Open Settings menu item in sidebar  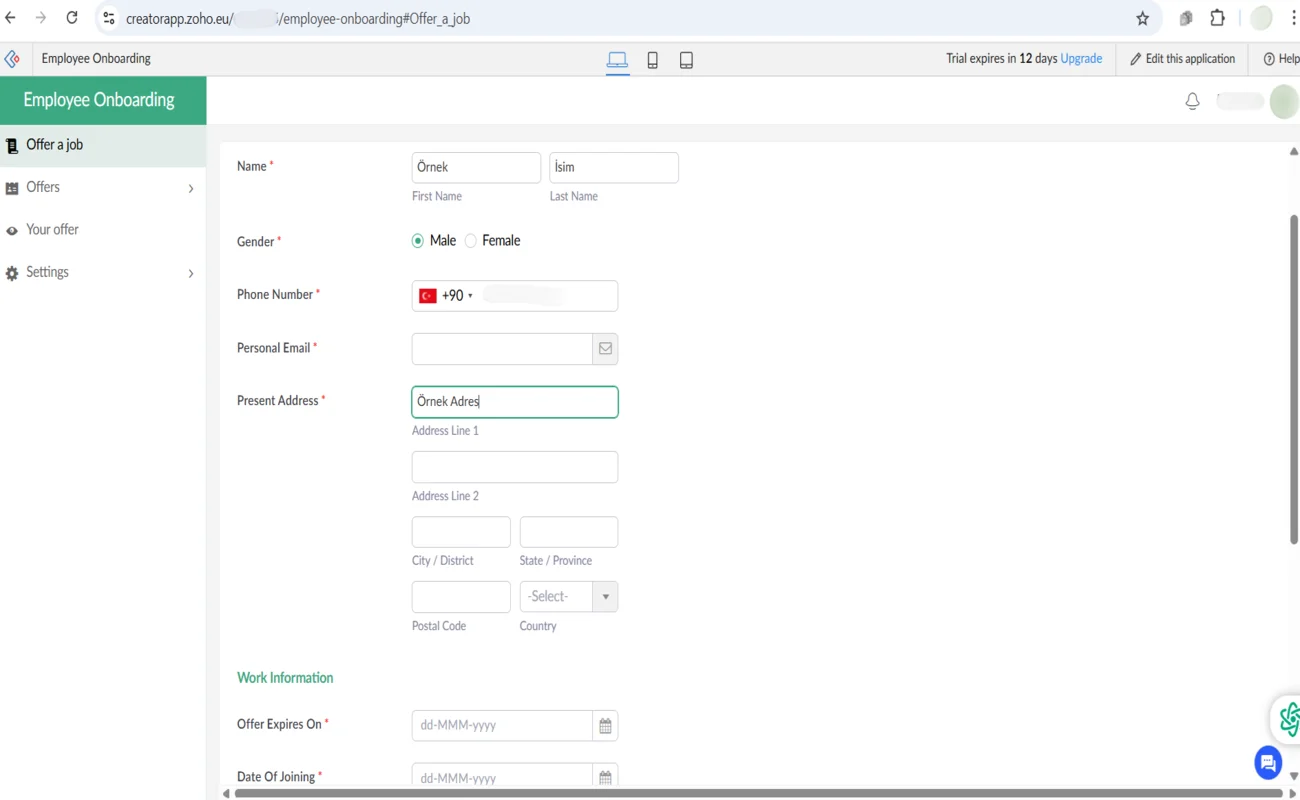[x=103, y=273]
